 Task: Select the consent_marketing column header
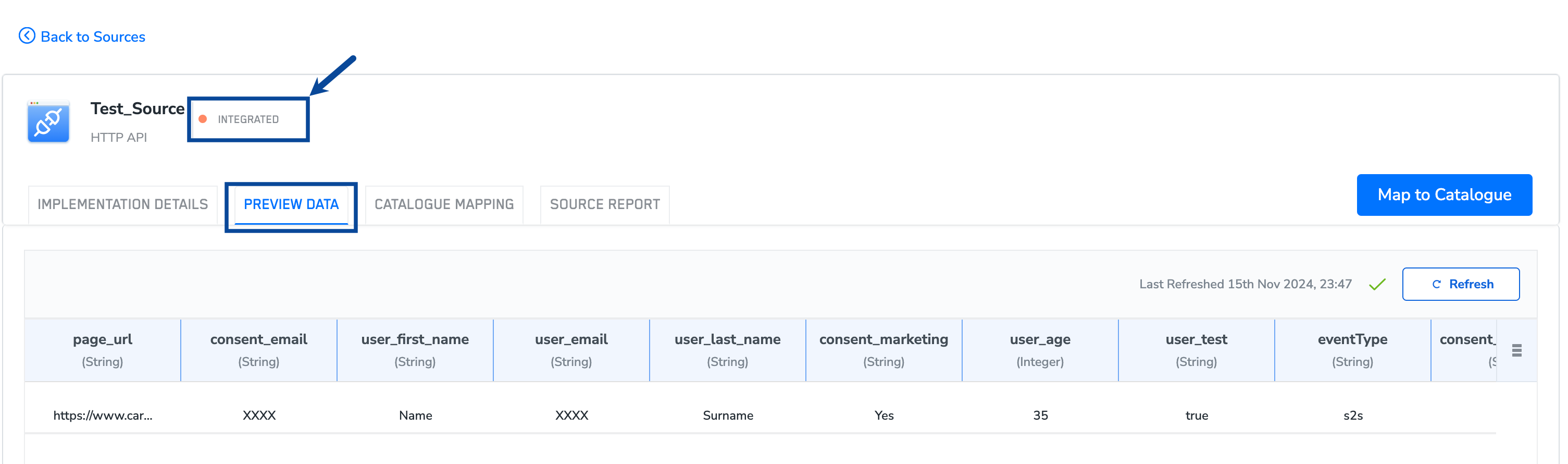pos(883,349)
